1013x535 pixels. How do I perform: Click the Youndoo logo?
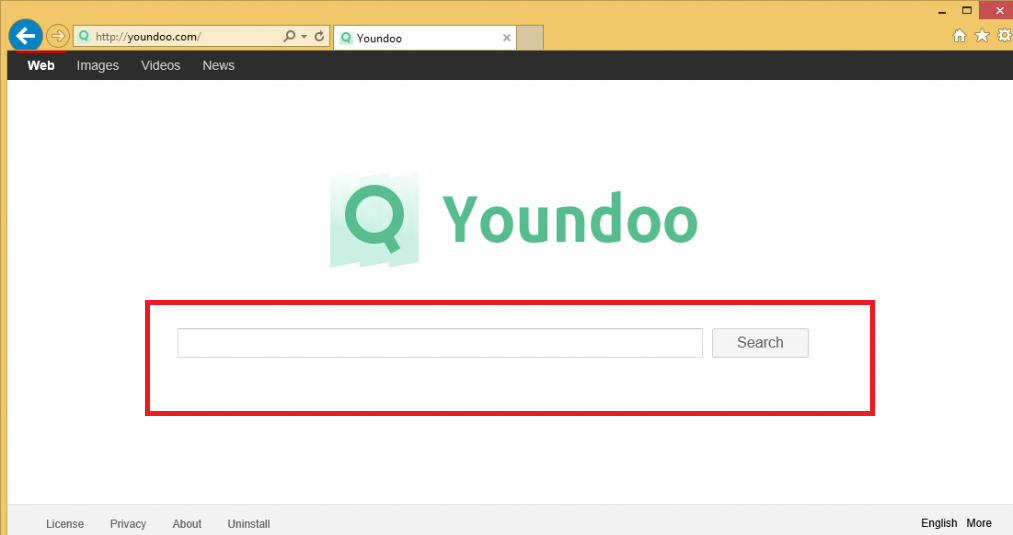coord(514,220)
